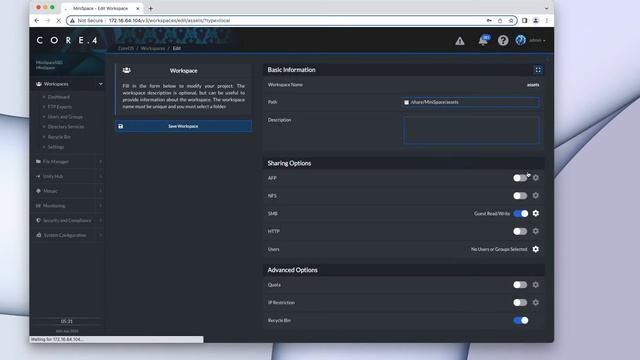Screen dimensions: 640x360
Task: Enable the NFS sharing toggle
Action: pos(520,196)
